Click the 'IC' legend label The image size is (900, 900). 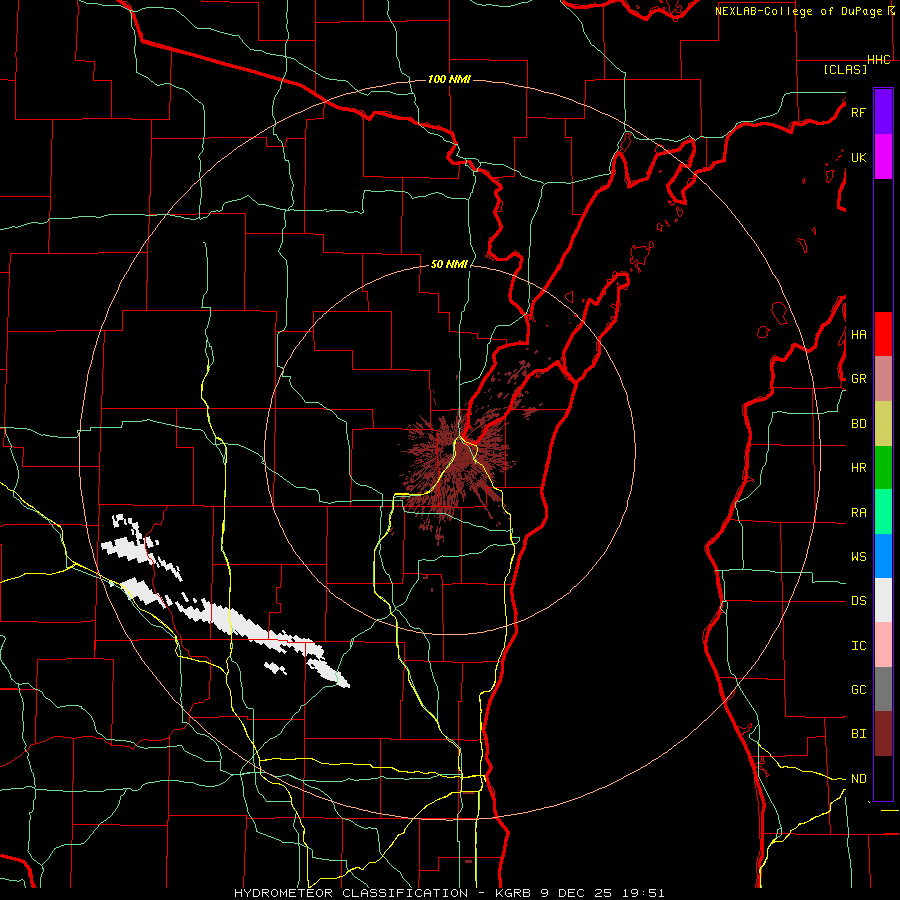[859, 646]
